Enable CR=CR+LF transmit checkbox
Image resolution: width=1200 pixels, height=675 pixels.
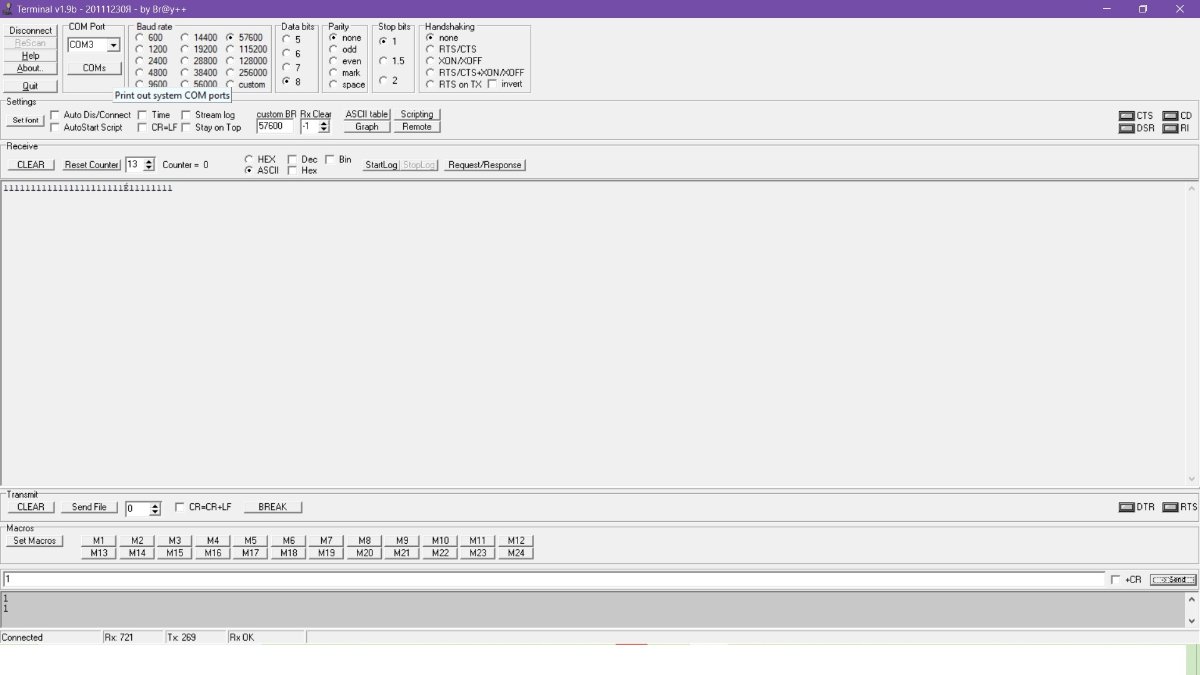[x=180, y=507]
